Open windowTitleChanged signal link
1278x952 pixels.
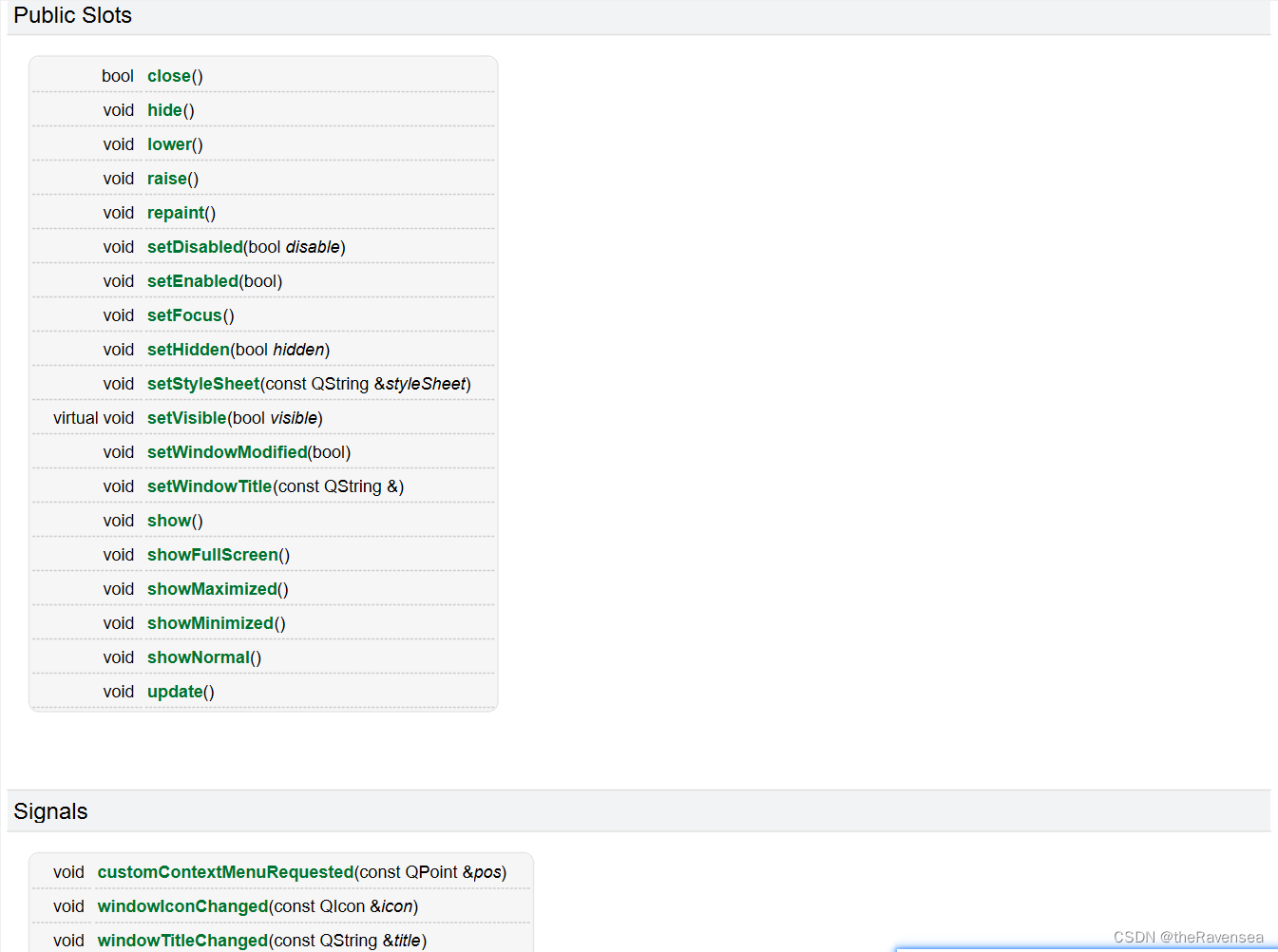(x=182, y=941)
